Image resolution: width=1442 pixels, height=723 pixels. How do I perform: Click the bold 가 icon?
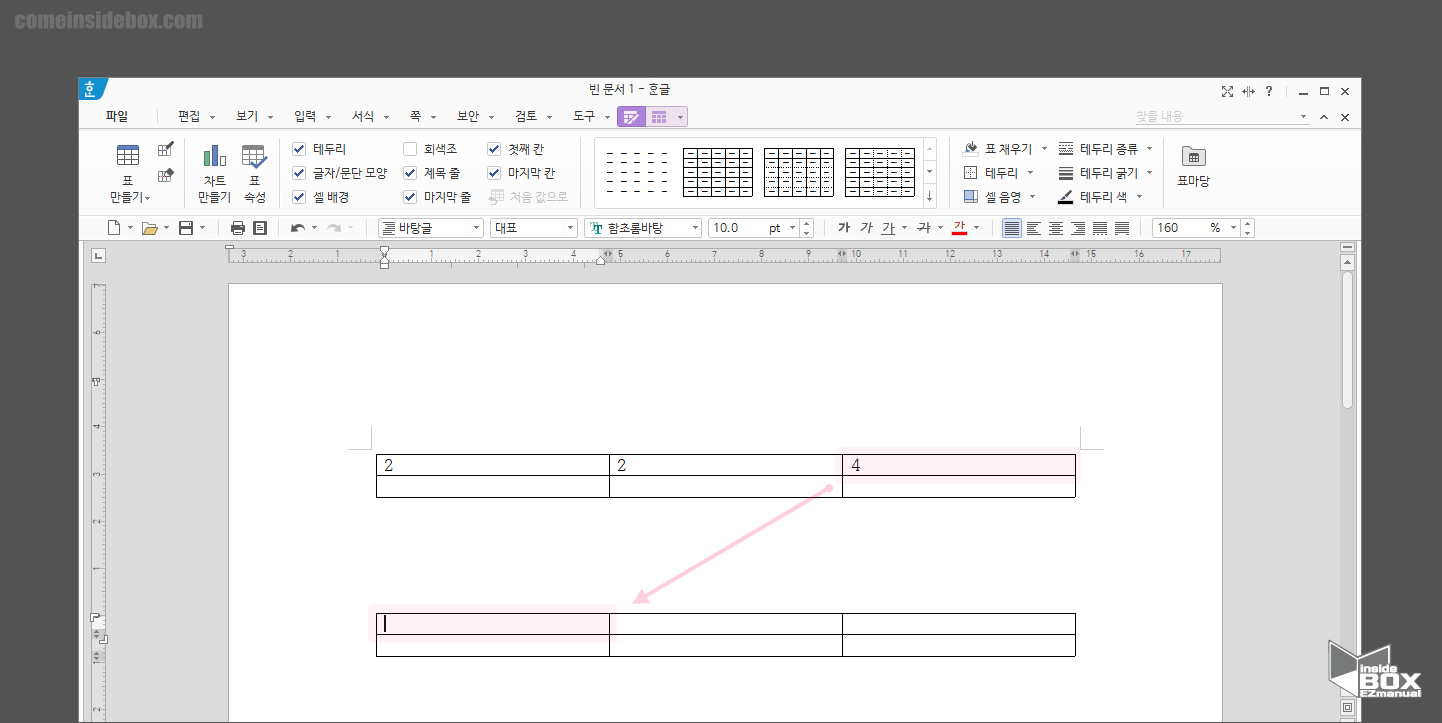(x=844, y=228)
